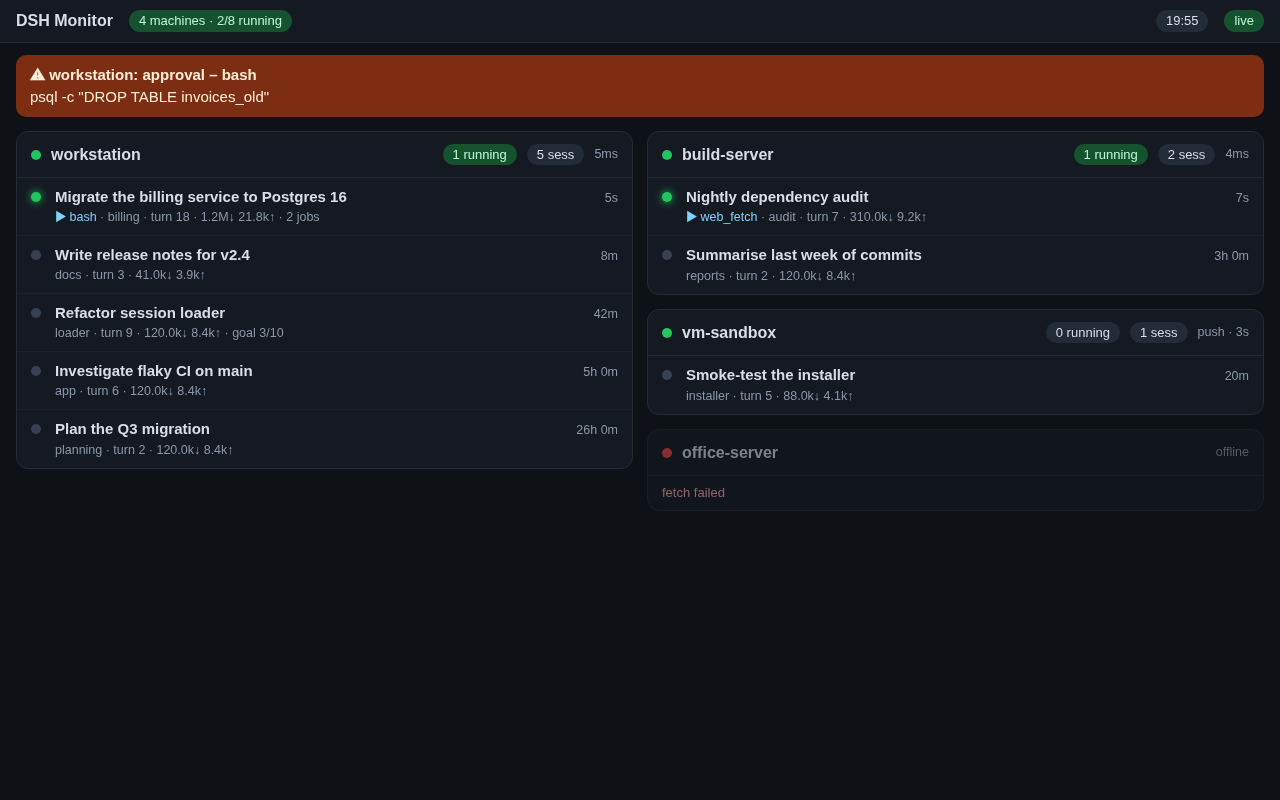This screenshot has height=800, width=1280.
Task: Click the 5h 0m age on flaky CI row
Action: click(x=601, y=372)
